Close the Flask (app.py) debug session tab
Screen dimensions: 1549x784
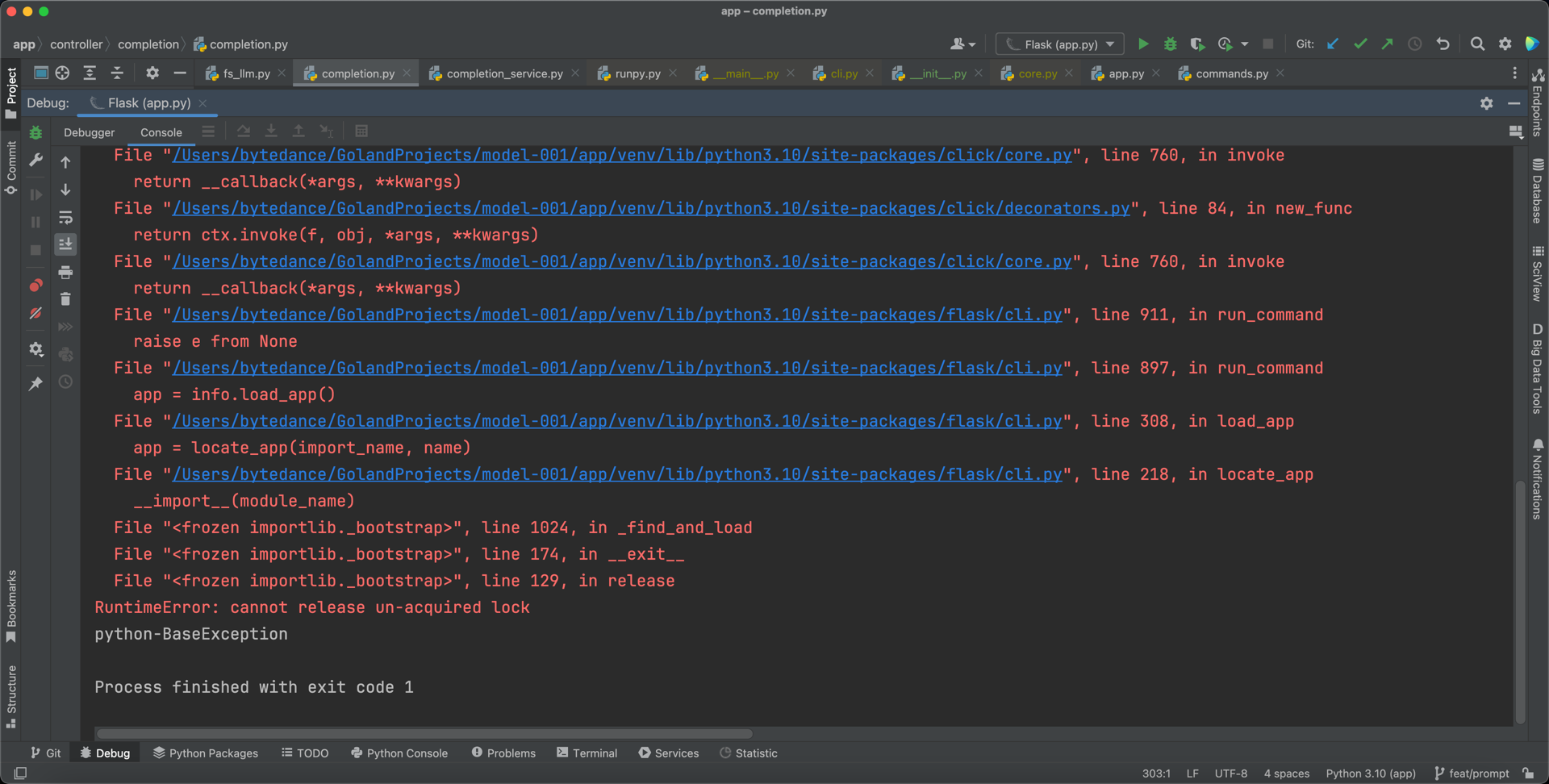coord(202,103)
